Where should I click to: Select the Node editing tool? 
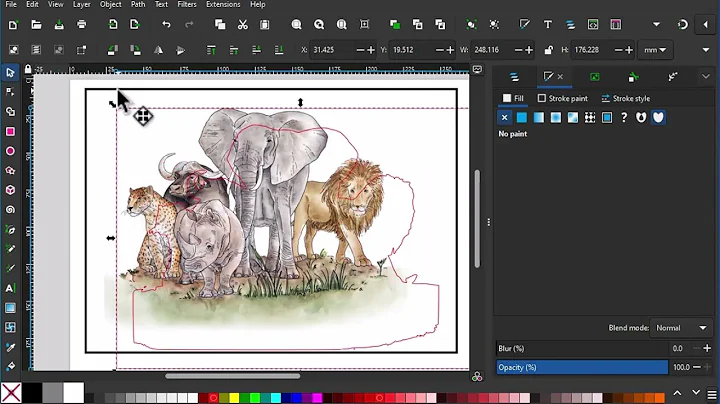(x=10, y=92)
